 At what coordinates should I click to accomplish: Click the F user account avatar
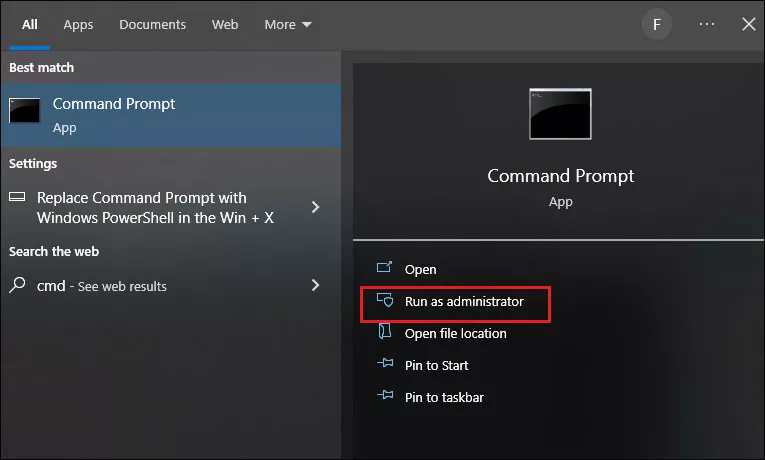[x=657, y=24]
